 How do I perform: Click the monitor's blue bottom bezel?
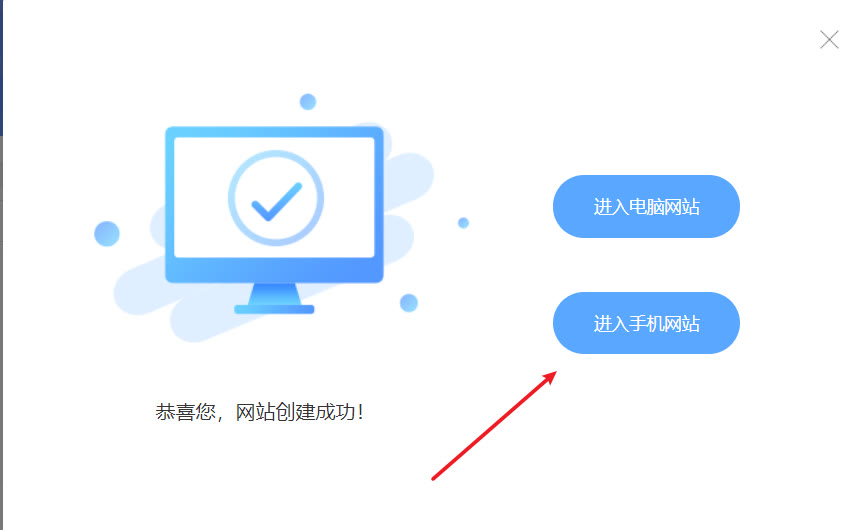click(274, 270)
